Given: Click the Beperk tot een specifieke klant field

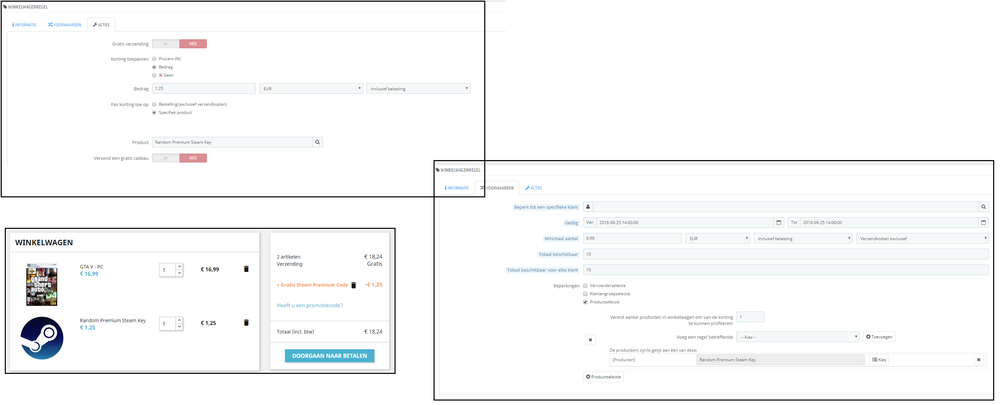Looking at the screenshot, I should 786,207.
